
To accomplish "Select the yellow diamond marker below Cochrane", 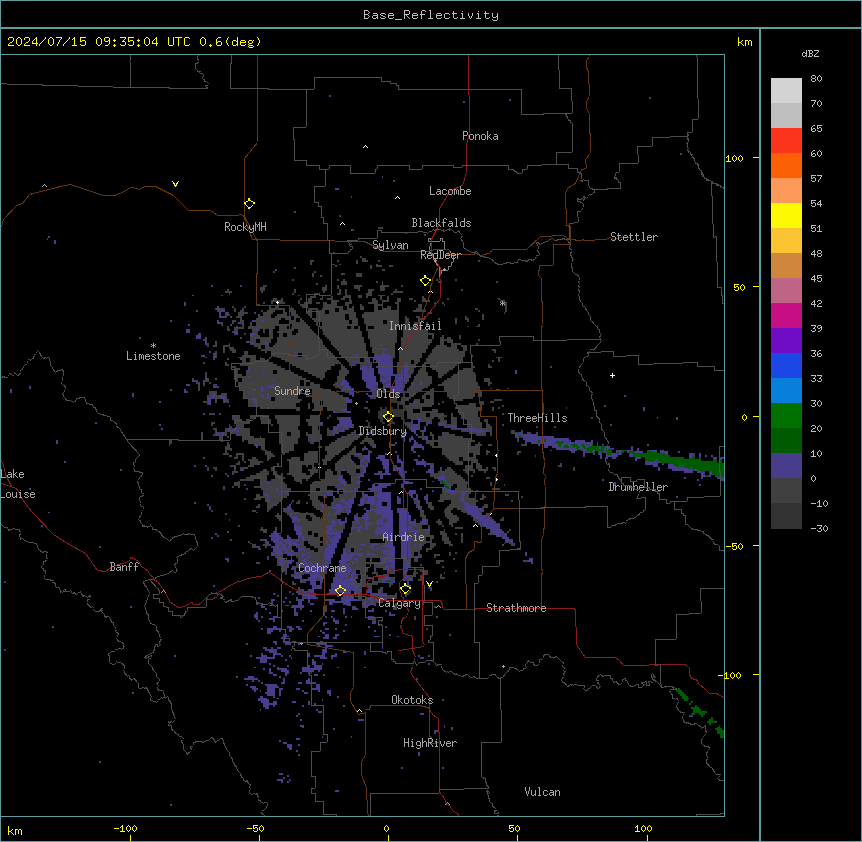I will coord(340,591).
